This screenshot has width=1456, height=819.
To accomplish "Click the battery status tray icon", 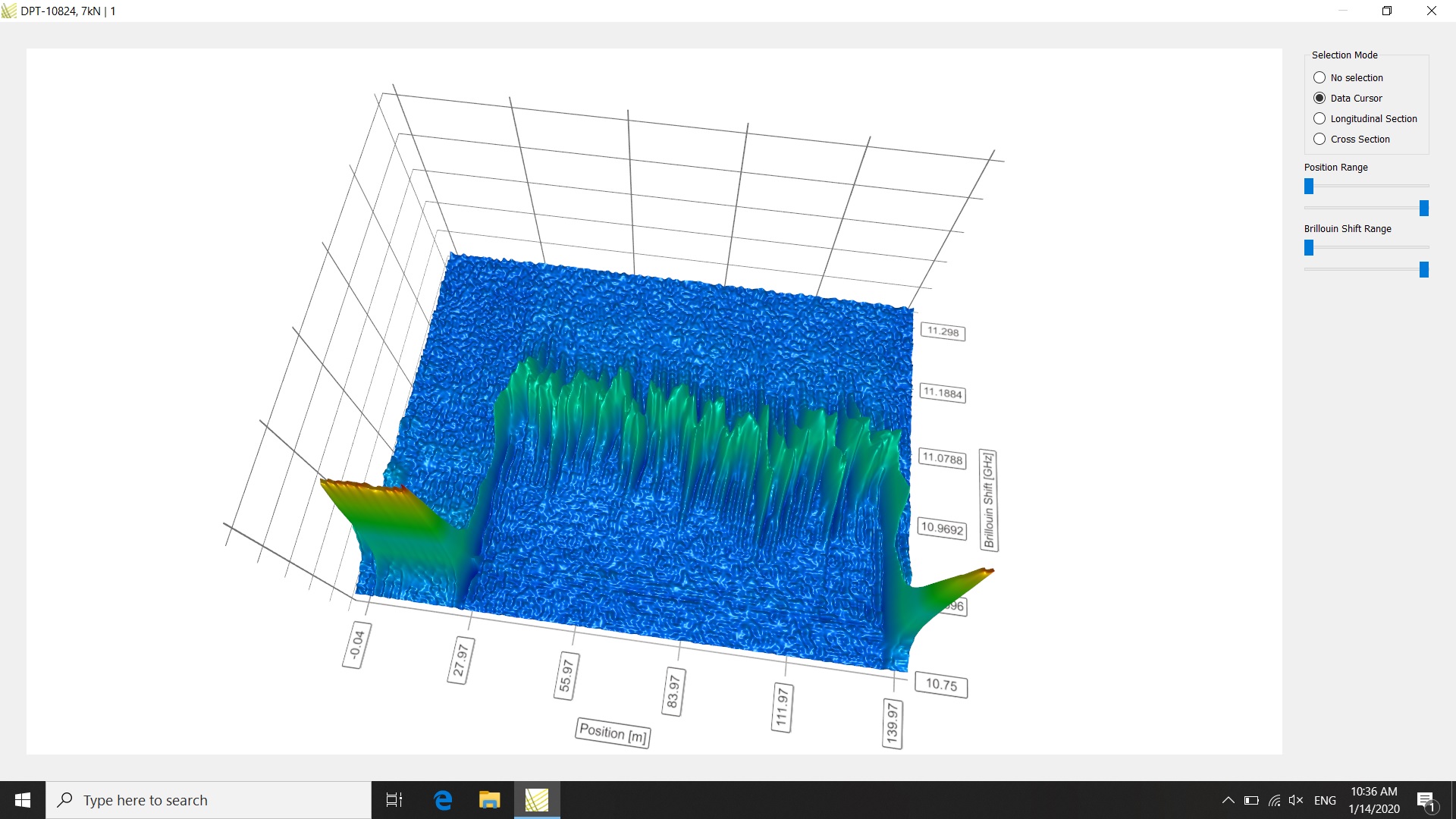I will click(x=1251, y=800).
